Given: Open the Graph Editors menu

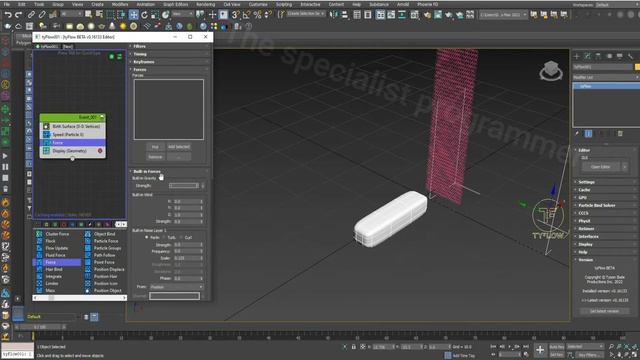Looking at the screenshot, I should [176, 4].
